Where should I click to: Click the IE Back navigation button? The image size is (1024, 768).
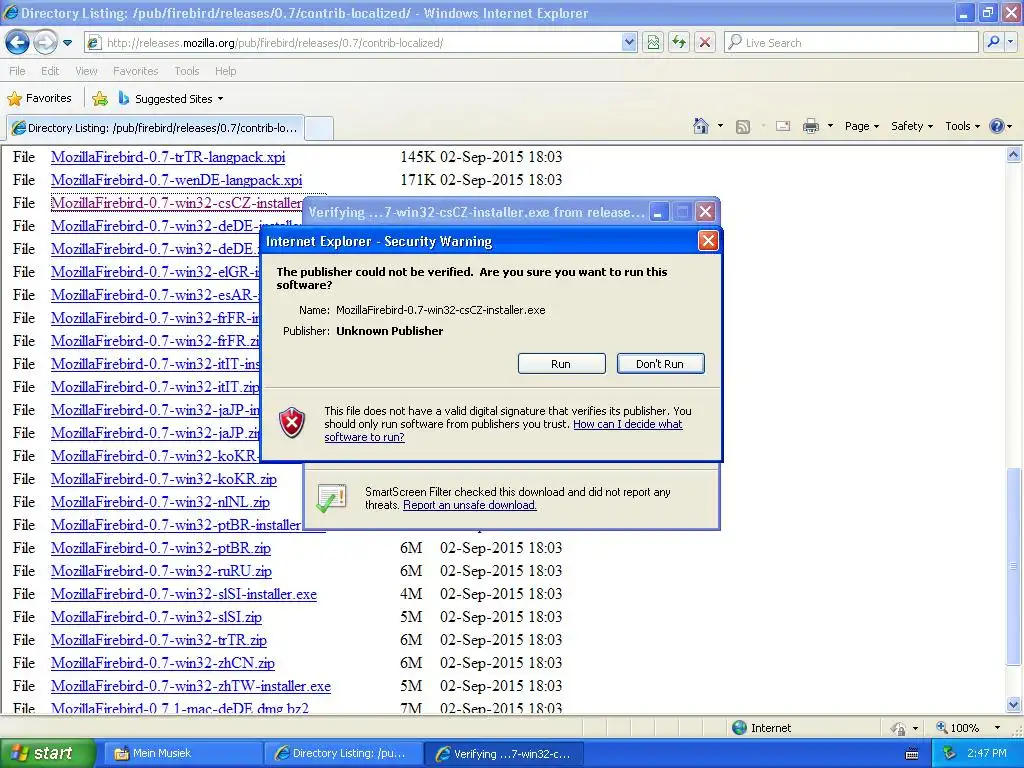(x=18, y=42)
